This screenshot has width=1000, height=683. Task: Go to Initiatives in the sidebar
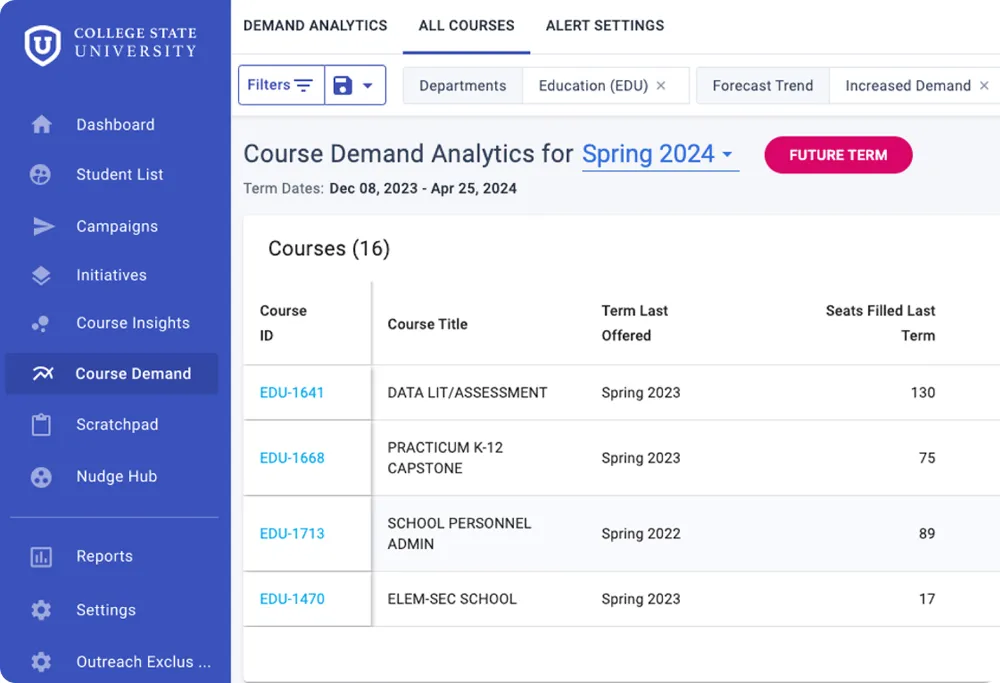(112, 275)
